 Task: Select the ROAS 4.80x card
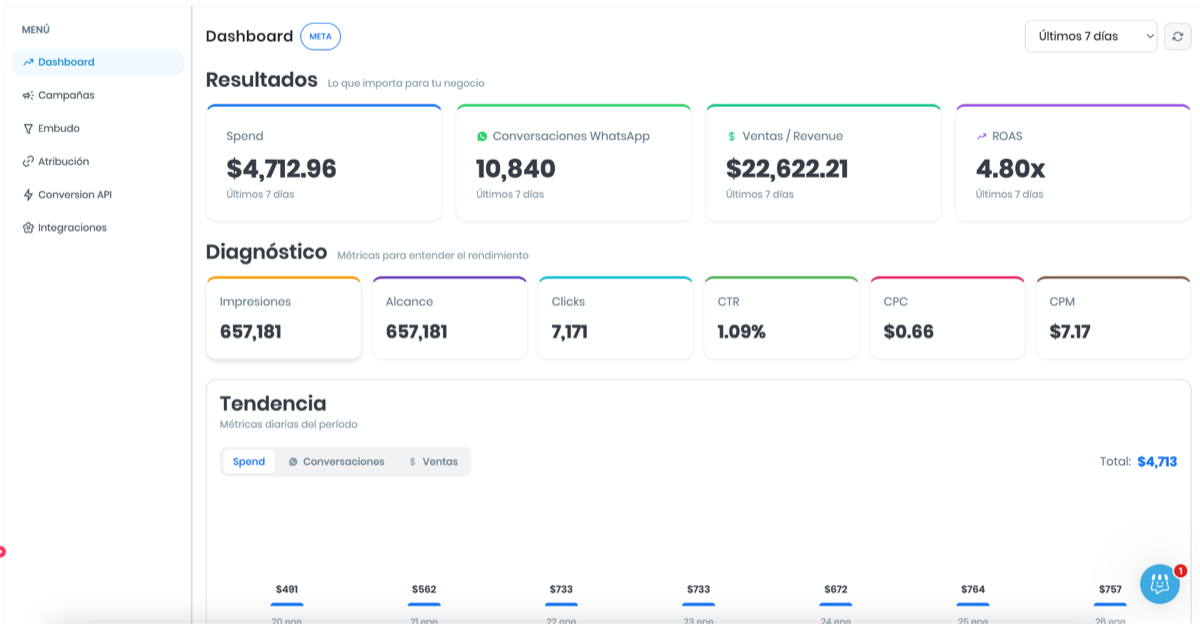tap(1074, 162)
